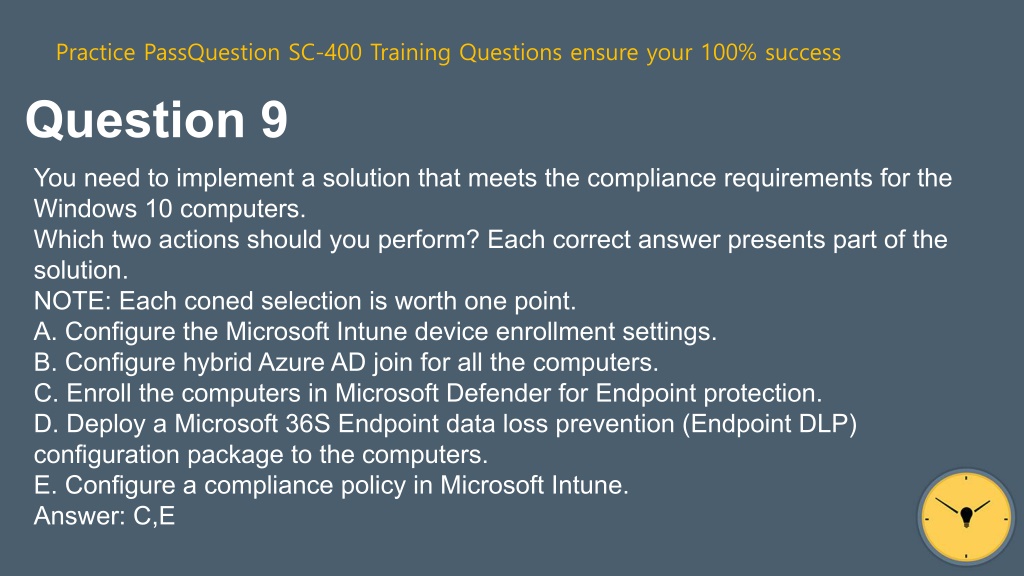This screenshot has height=576, width=1024.
Task: Choose option C Defender for Endpoint
Action: [428, 393]
